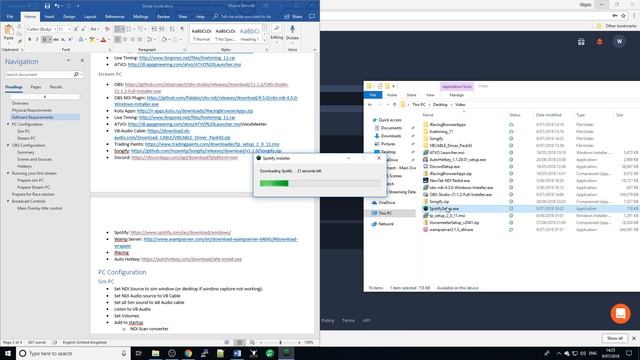Click the Share button in Word
The height and width of the screenshot is (360, 640).
tap(293, 17)
